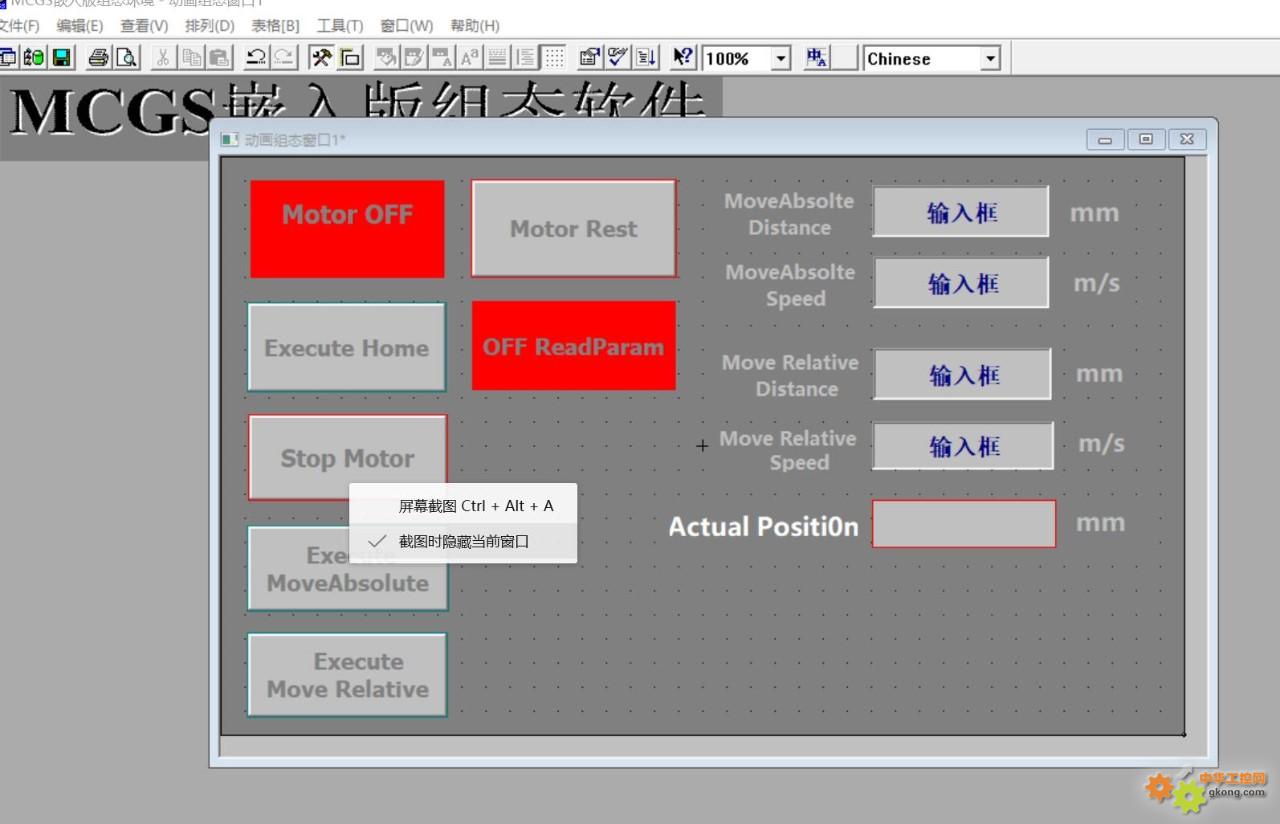This screenshot has width=1280, height=824.
Task: Click the Paste clipboard icon
Action: point(219,58)
